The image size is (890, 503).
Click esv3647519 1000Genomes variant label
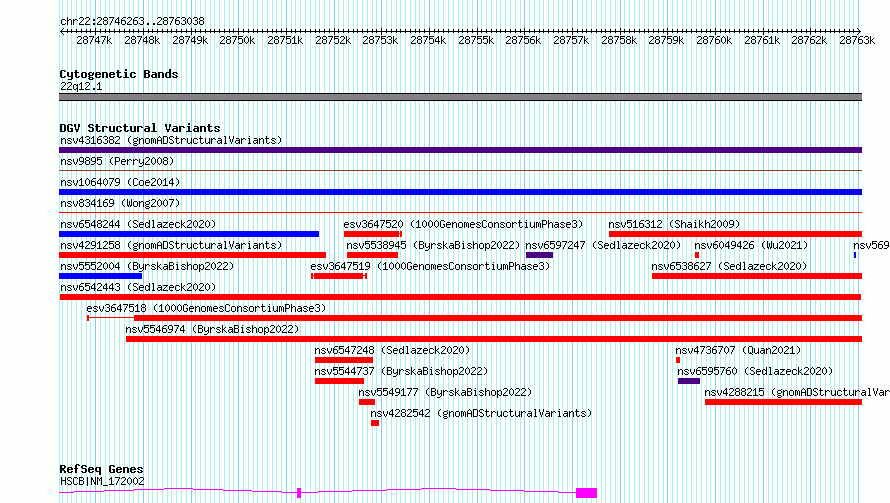tap(430, 266)
